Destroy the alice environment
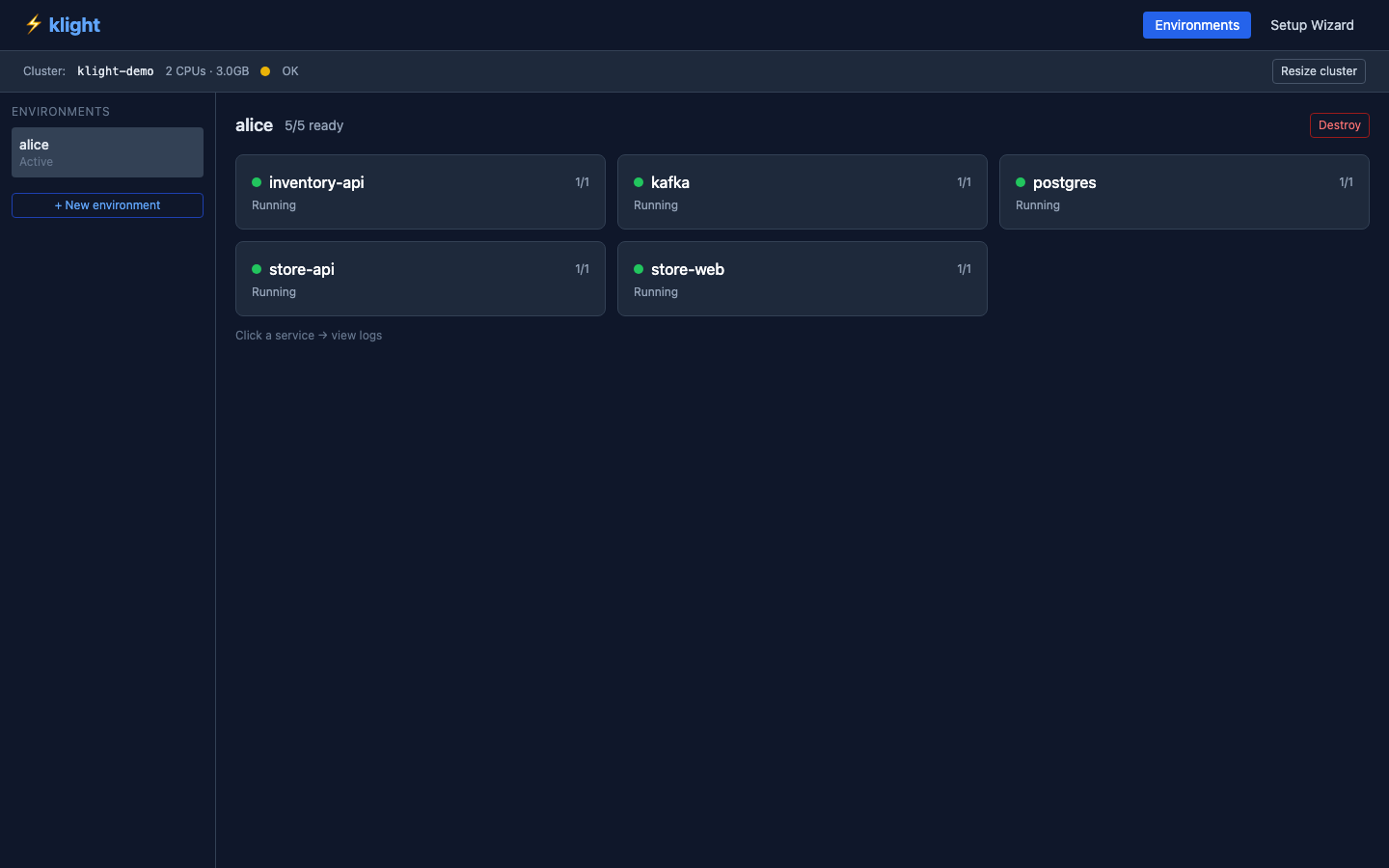 [1339, 125]
